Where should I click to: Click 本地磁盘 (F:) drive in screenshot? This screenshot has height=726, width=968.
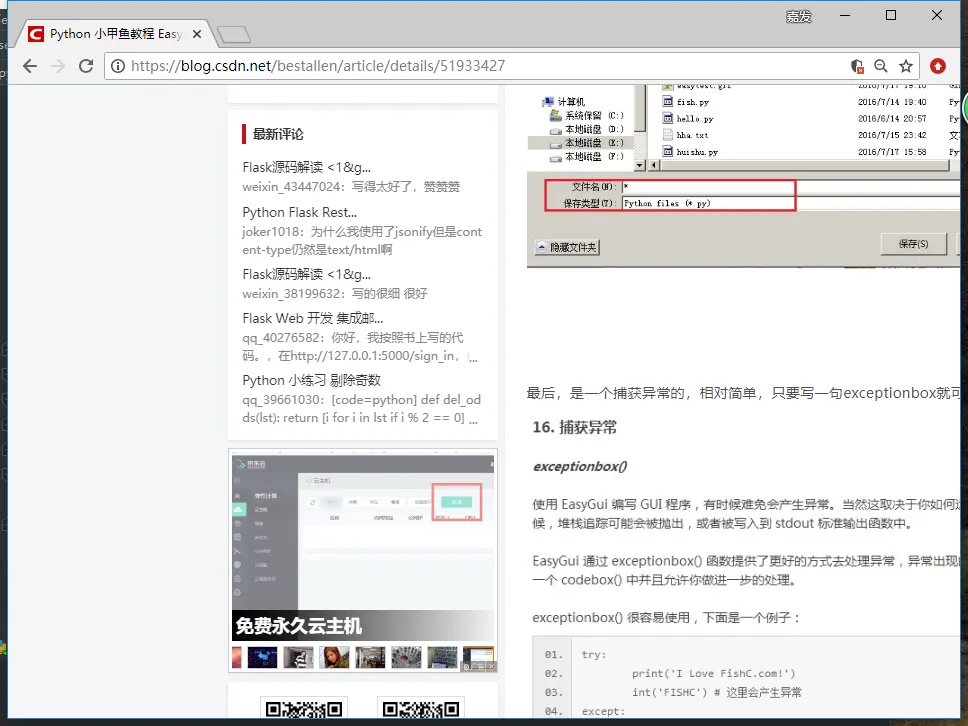587,157
